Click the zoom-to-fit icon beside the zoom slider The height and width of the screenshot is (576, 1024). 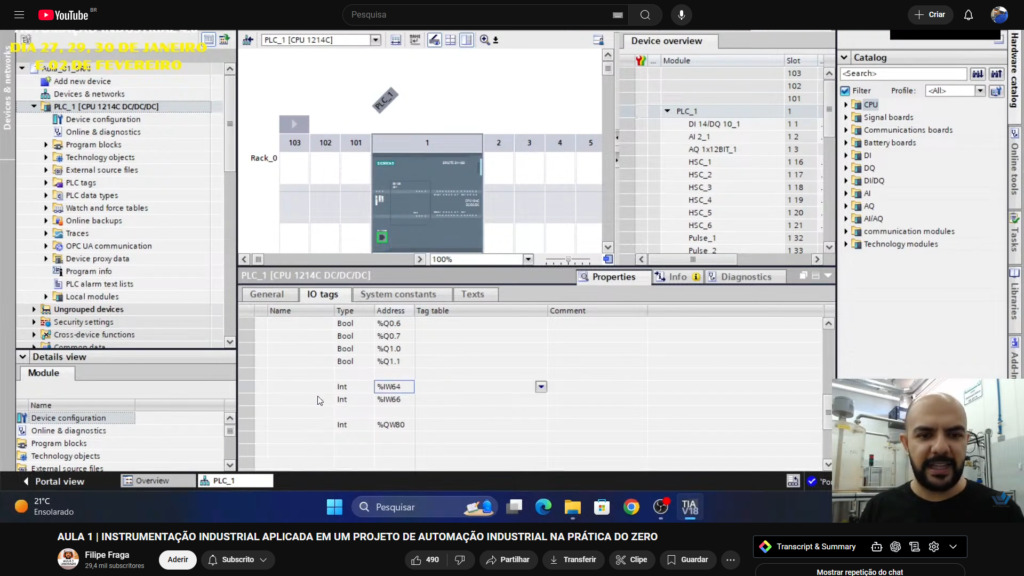tap(607, 259)
